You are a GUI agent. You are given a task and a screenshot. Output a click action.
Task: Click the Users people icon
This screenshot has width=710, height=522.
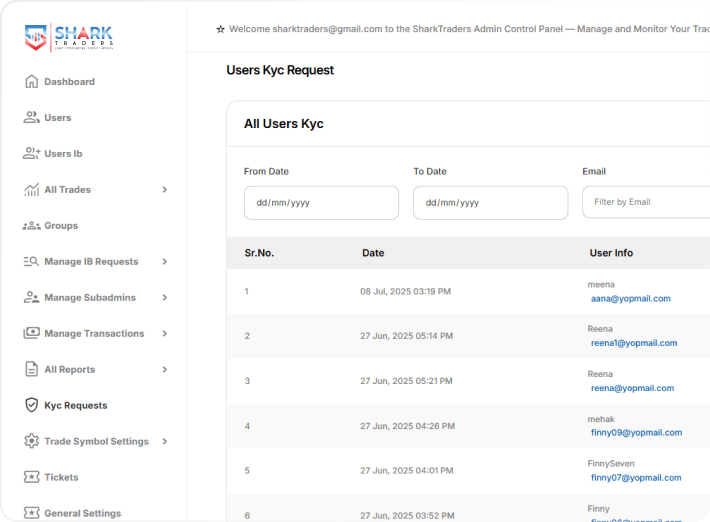coord(31,117)
